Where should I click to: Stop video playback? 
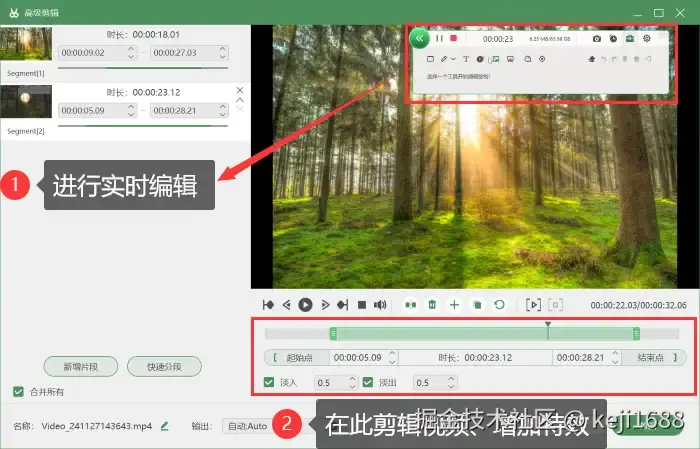362,305
